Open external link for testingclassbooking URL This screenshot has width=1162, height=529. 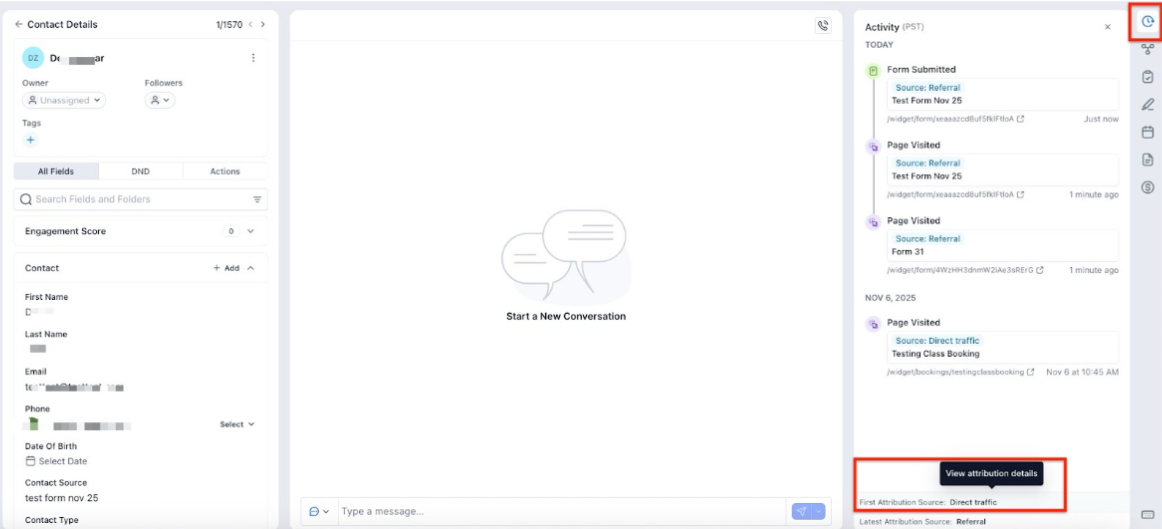pyautogui.click(x=1030, y=372)
